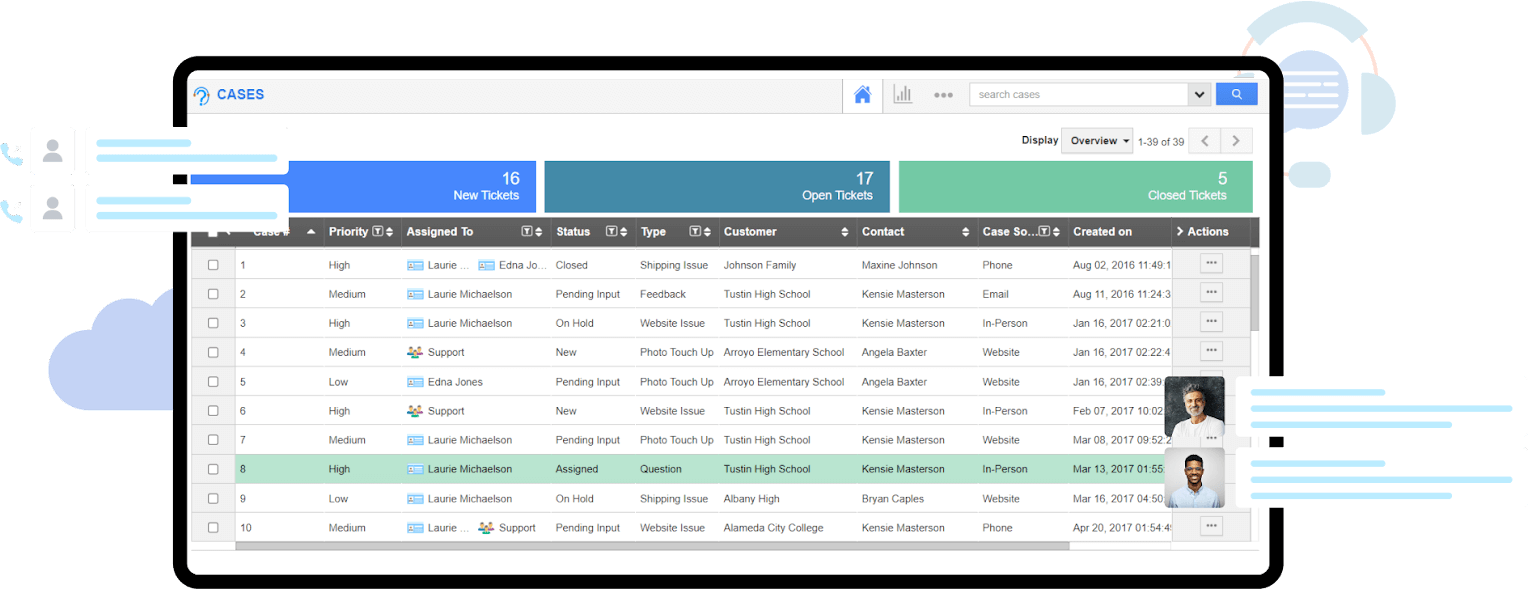Open the Closed Tickets tile

tap(1075, 186)
